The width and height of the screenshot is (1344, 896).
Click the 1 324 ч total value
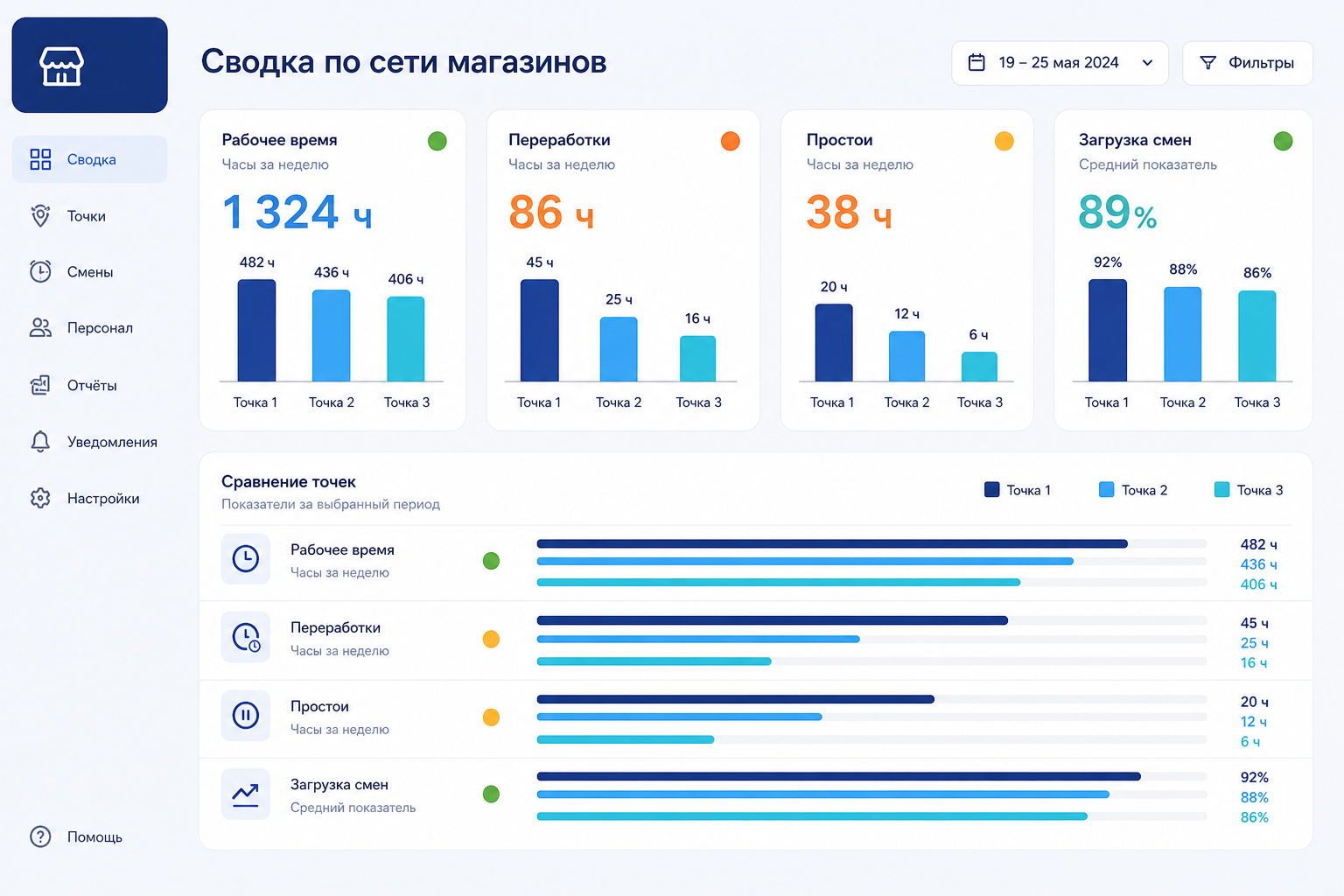pos(297,213)
